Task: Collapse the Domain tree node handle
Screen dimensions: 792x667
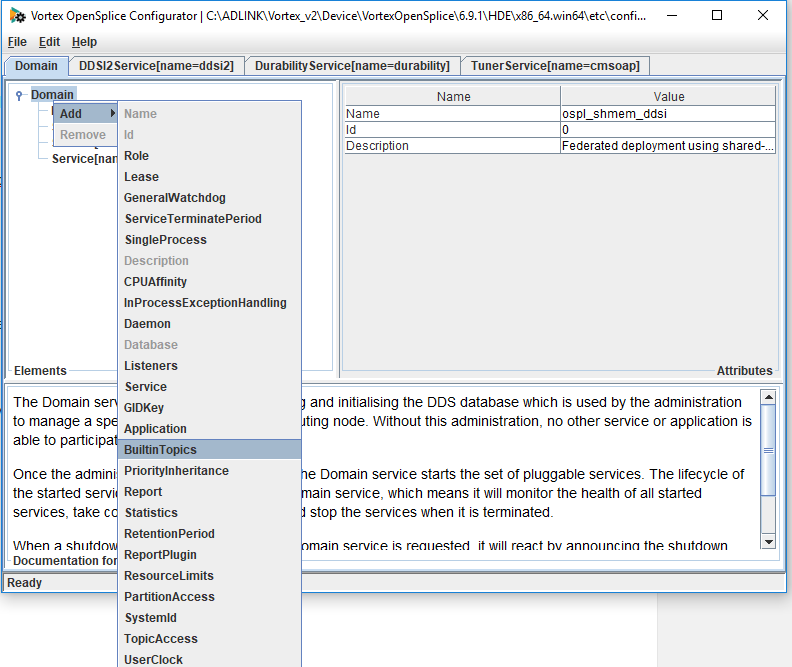Action: pyautogui.click(x=19, y=95)
